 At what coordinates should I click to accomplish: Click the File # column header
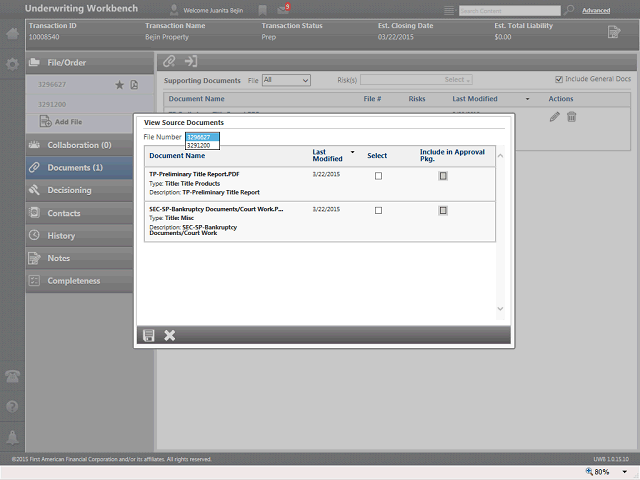(372, 99)
